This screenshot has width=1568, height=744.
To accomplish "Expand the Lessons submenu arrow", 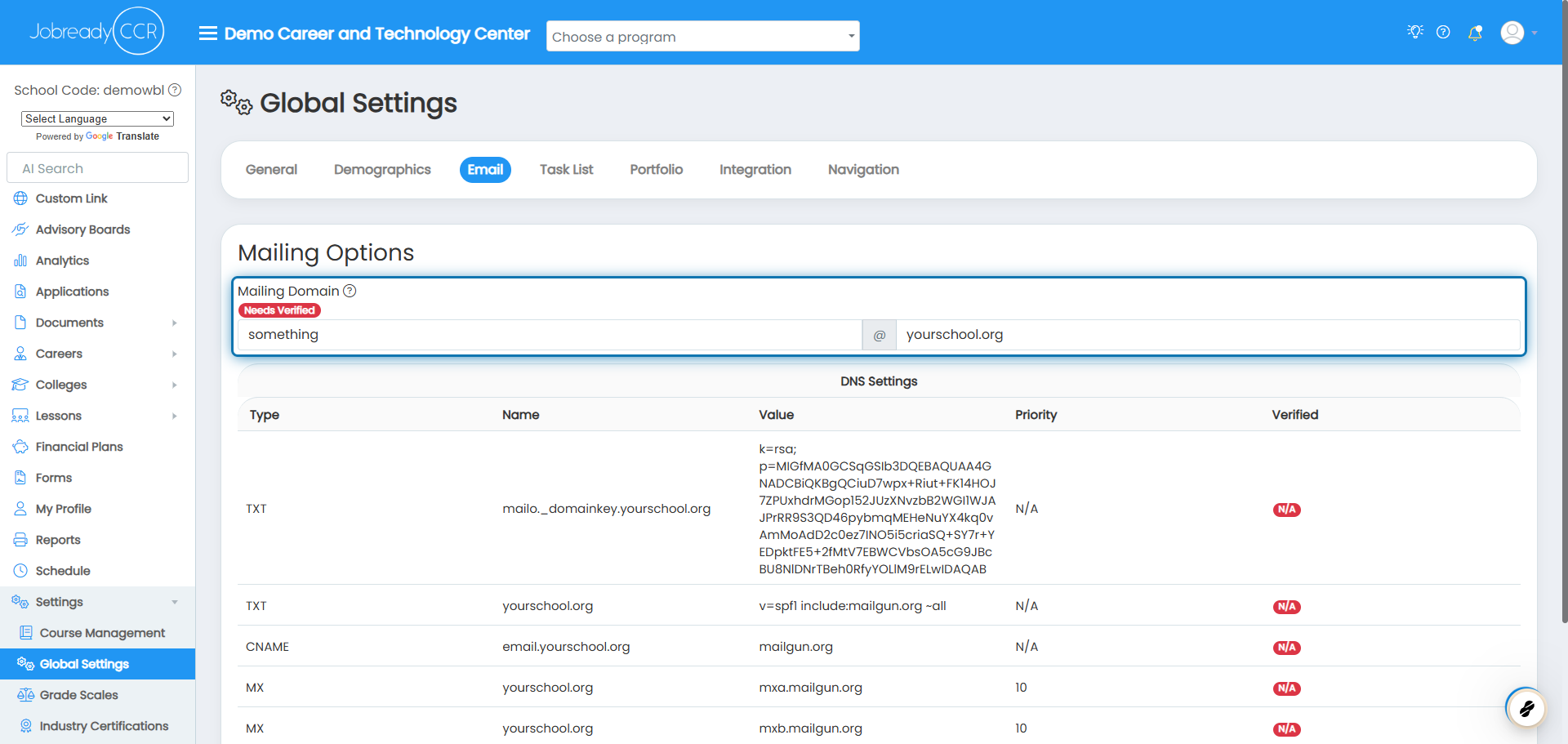I will click(x=175, y=416).
